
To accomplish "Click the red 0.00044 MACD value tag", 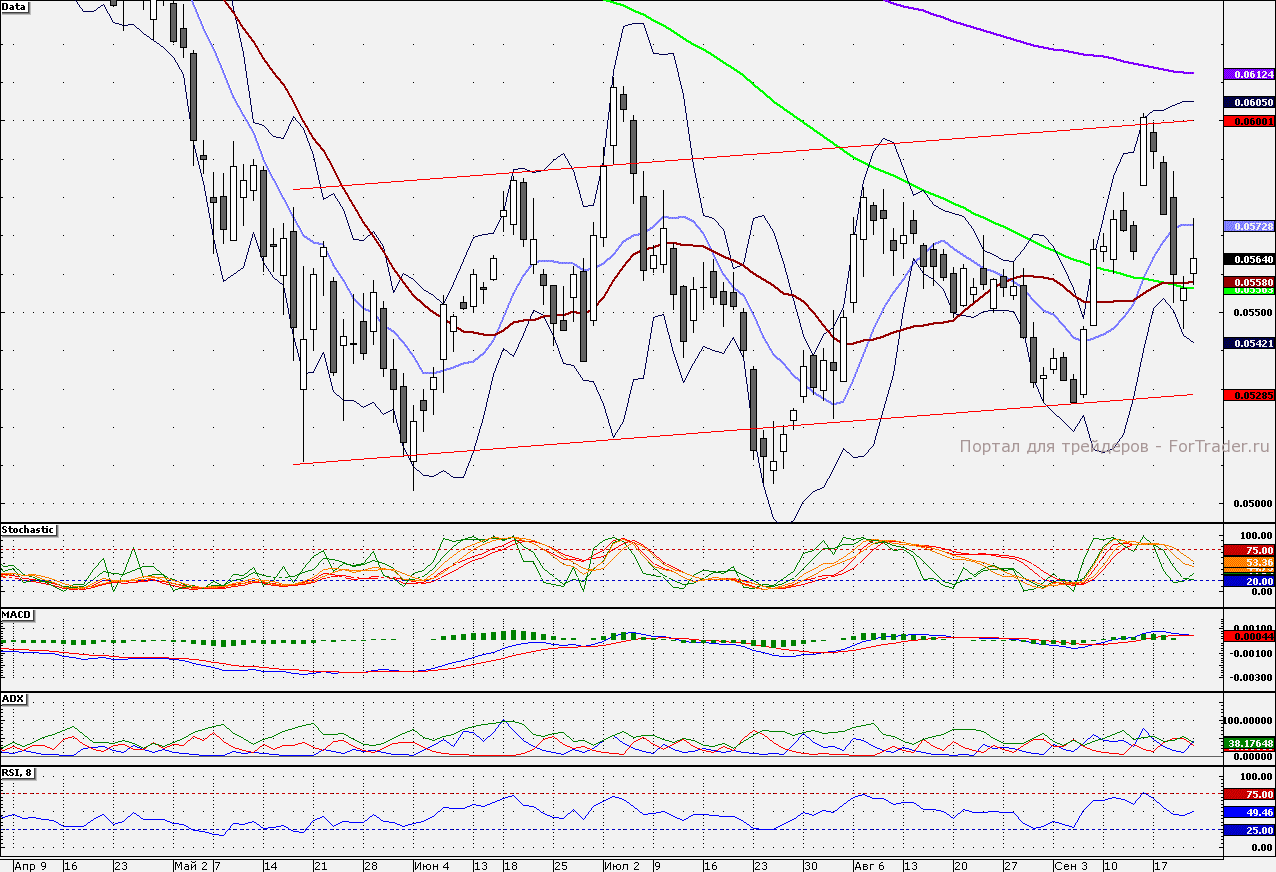I will [x=1248, y=636].
